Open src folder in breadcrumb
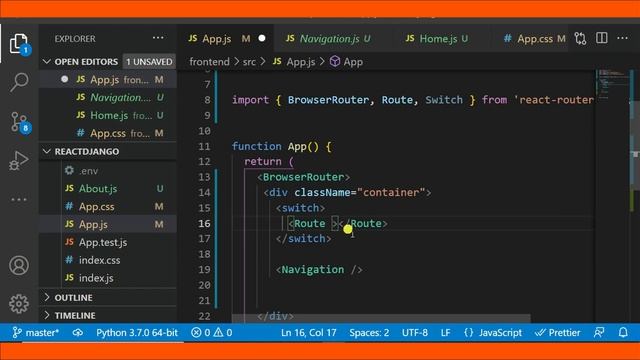 point(249,62)
